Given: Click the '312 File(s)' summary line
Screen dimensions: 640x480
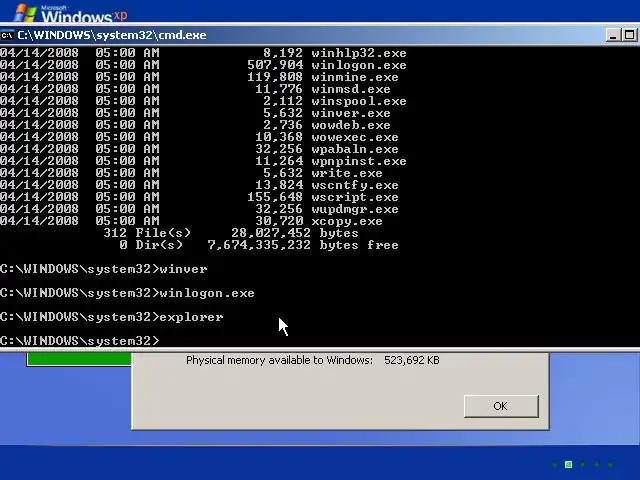Looking at the screenshot, I should click(231, 233).
